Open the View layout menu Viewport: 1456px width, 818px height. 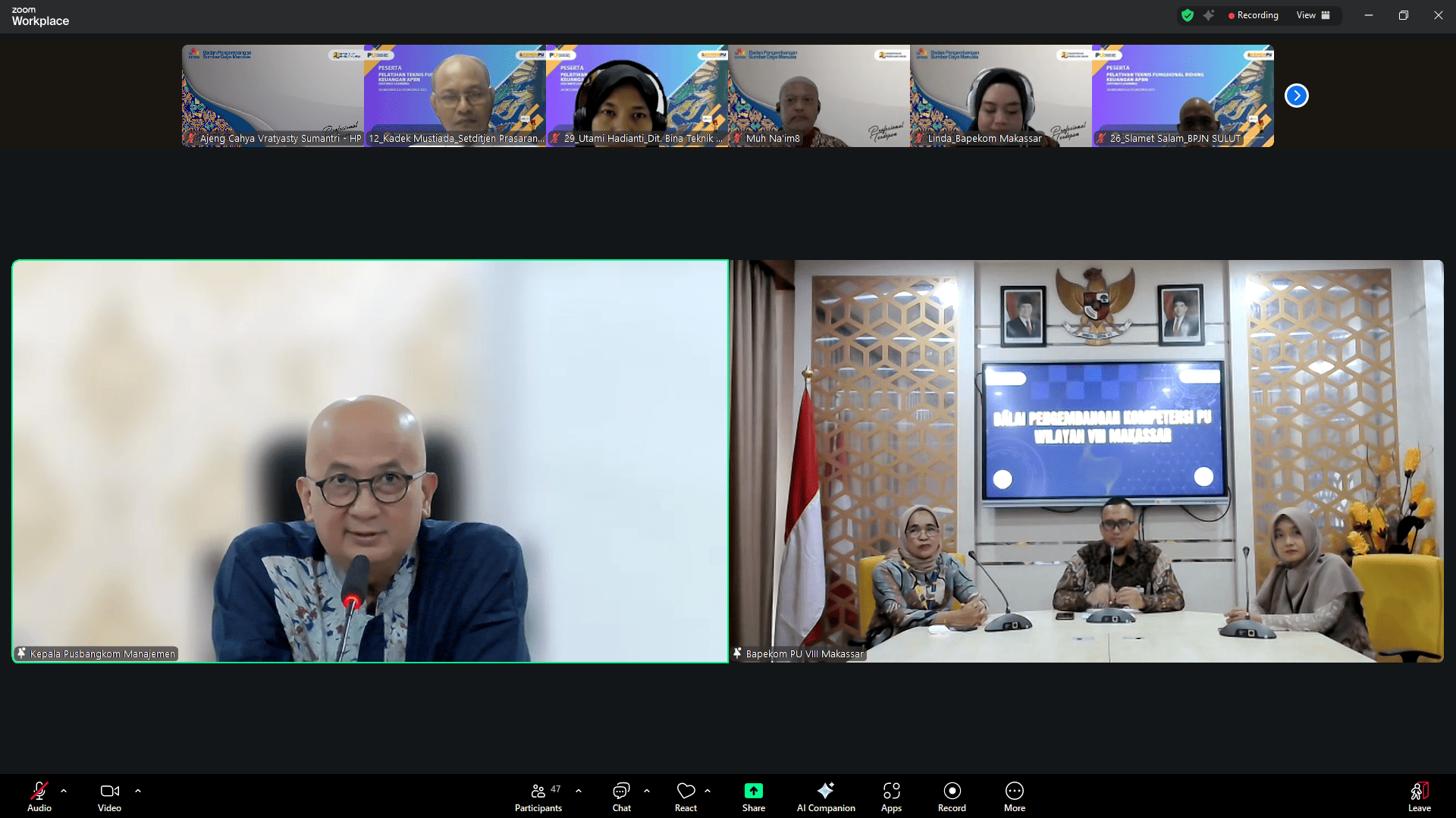[x=1313, y=15]
